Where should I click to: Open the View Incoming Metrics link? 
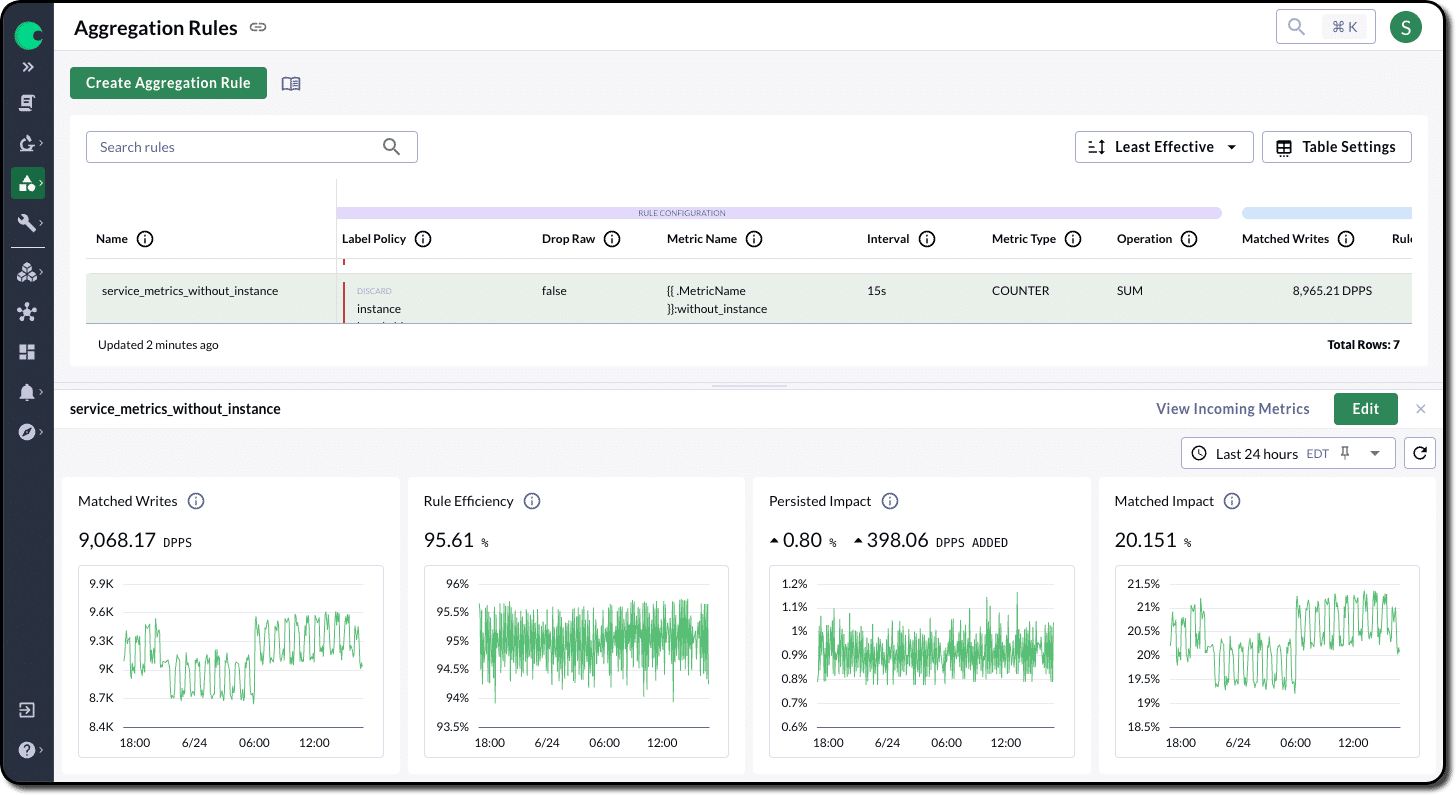[1232, 408]
